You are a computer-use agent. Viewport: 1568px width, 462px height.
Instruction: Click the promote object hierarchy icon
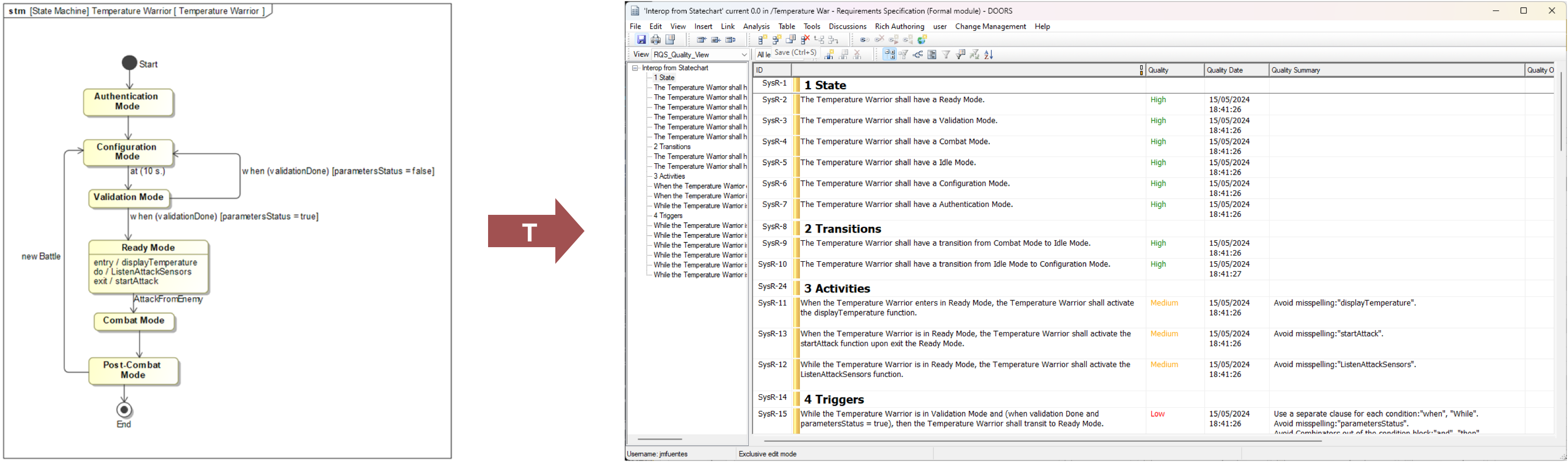(x=819, y=40)
